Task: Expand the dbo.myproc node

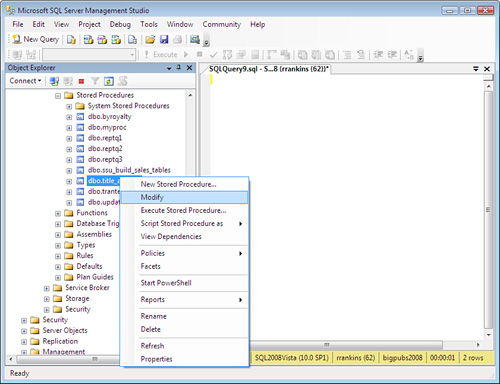Action: pyautogui.click(x=69, y=128)
